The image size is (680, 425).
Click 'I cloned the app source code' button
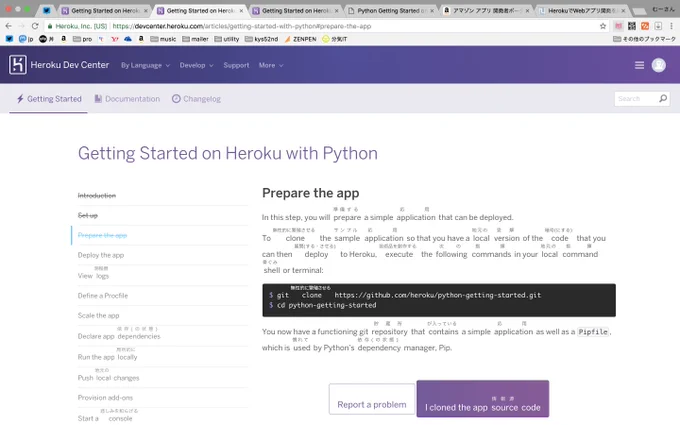click(x=483, y=399)
